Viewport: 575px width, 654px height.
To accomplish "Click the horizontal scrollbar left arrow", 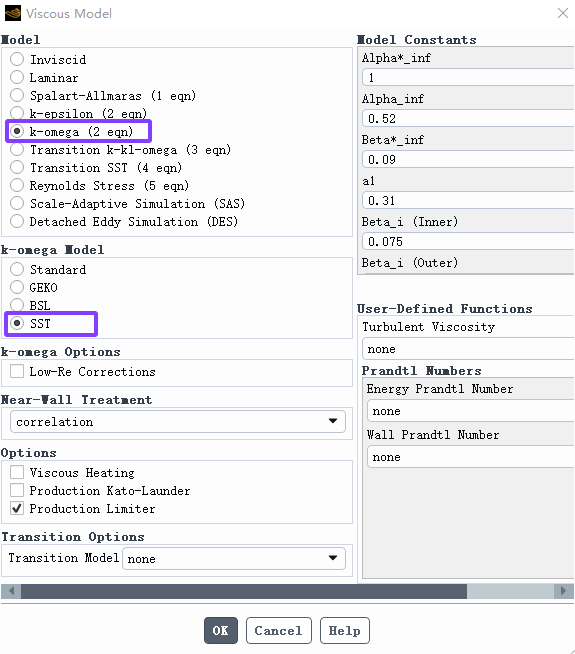I will pos(11,591).
